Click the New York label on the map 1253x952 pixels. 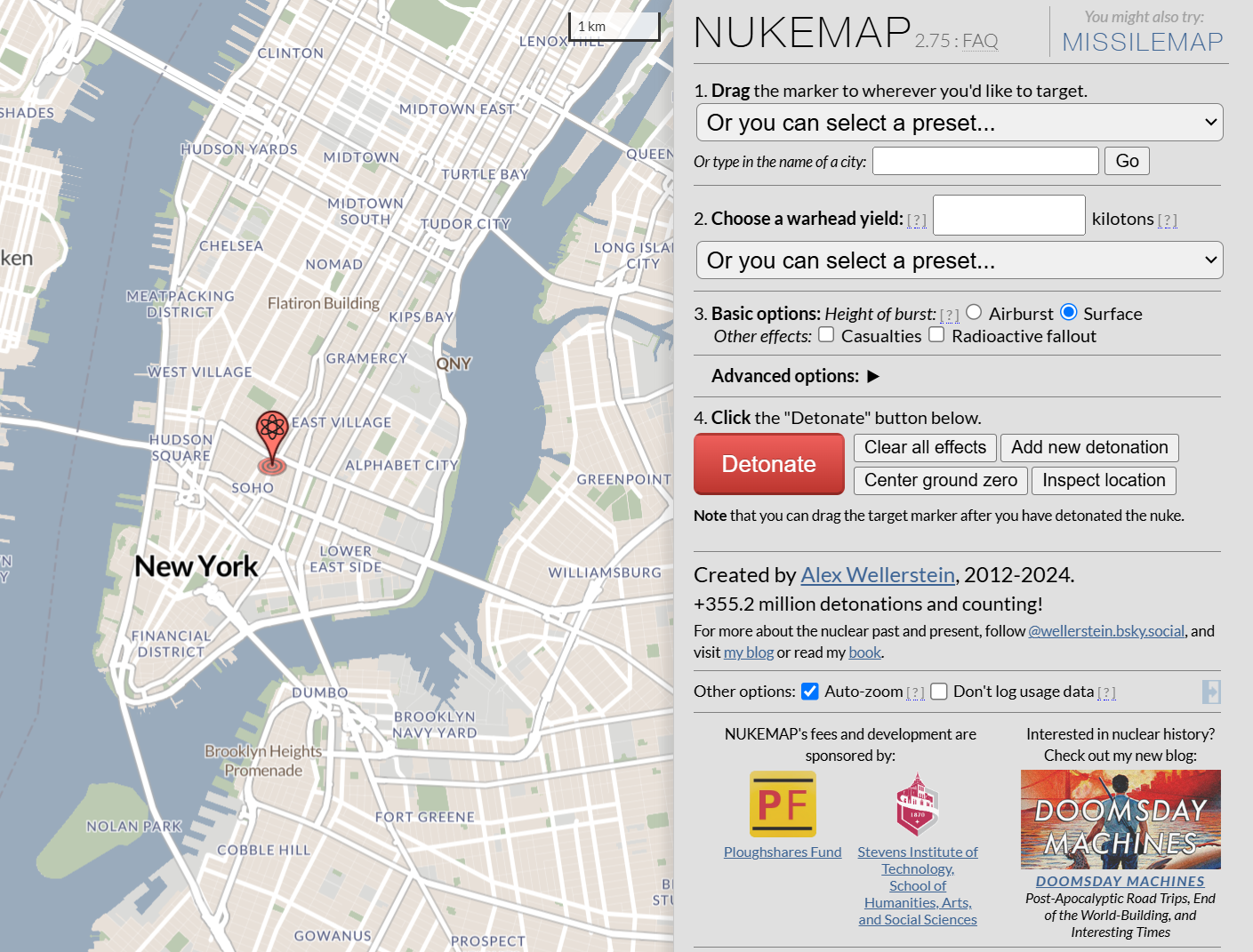click(x=197, y=567)
